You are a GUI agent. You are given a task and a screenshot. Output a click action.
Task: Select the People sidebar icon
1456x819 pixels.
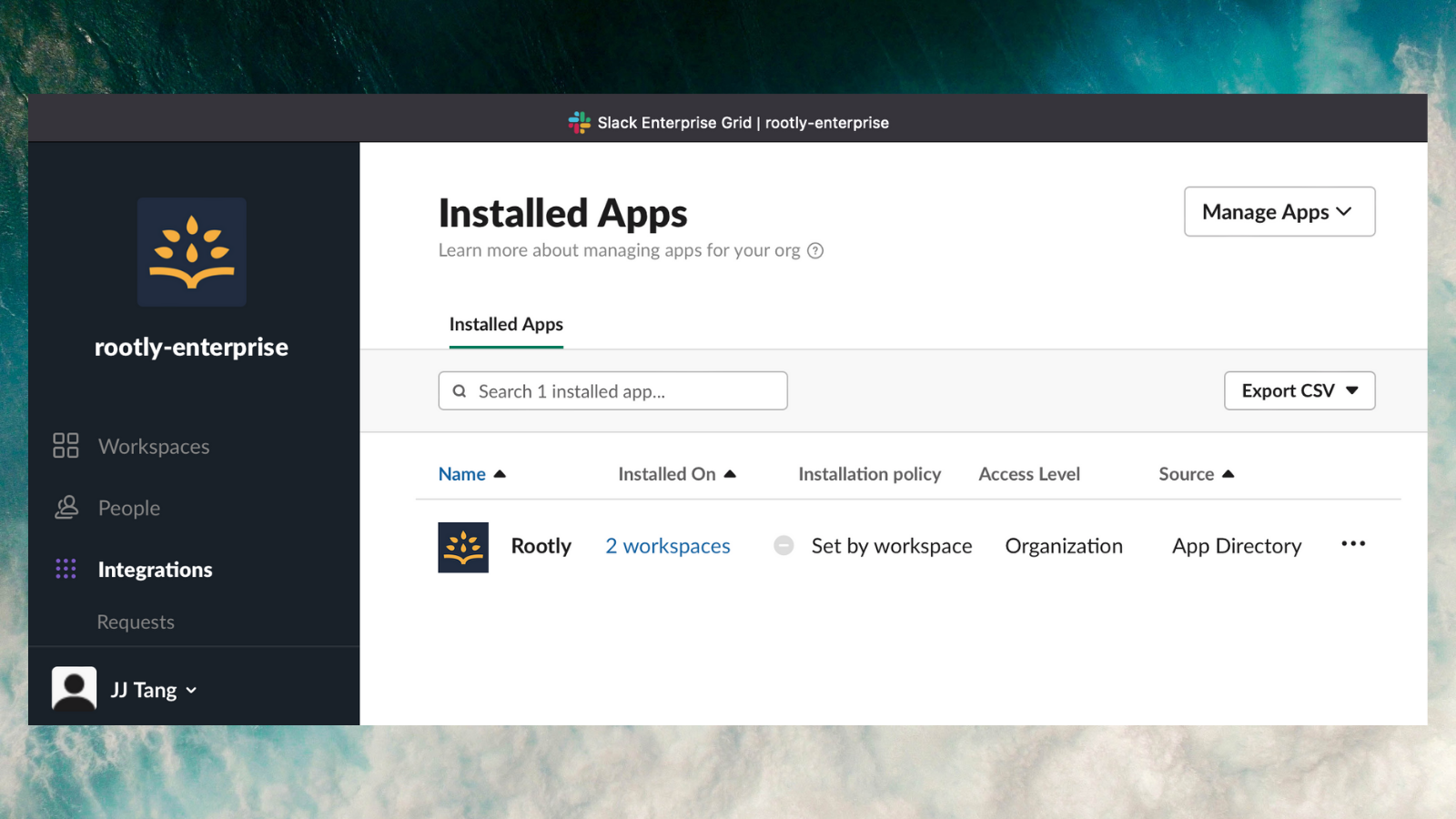click(65, 507)
